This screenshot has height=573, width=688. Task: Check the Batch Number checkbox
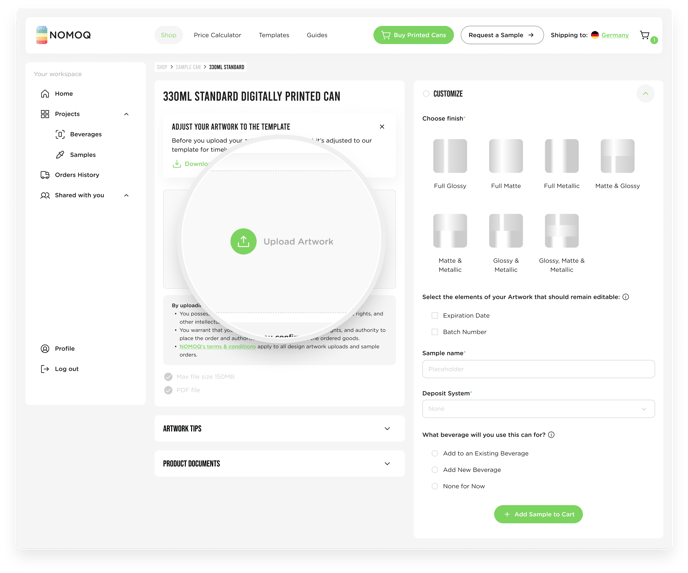coord(434,332)
